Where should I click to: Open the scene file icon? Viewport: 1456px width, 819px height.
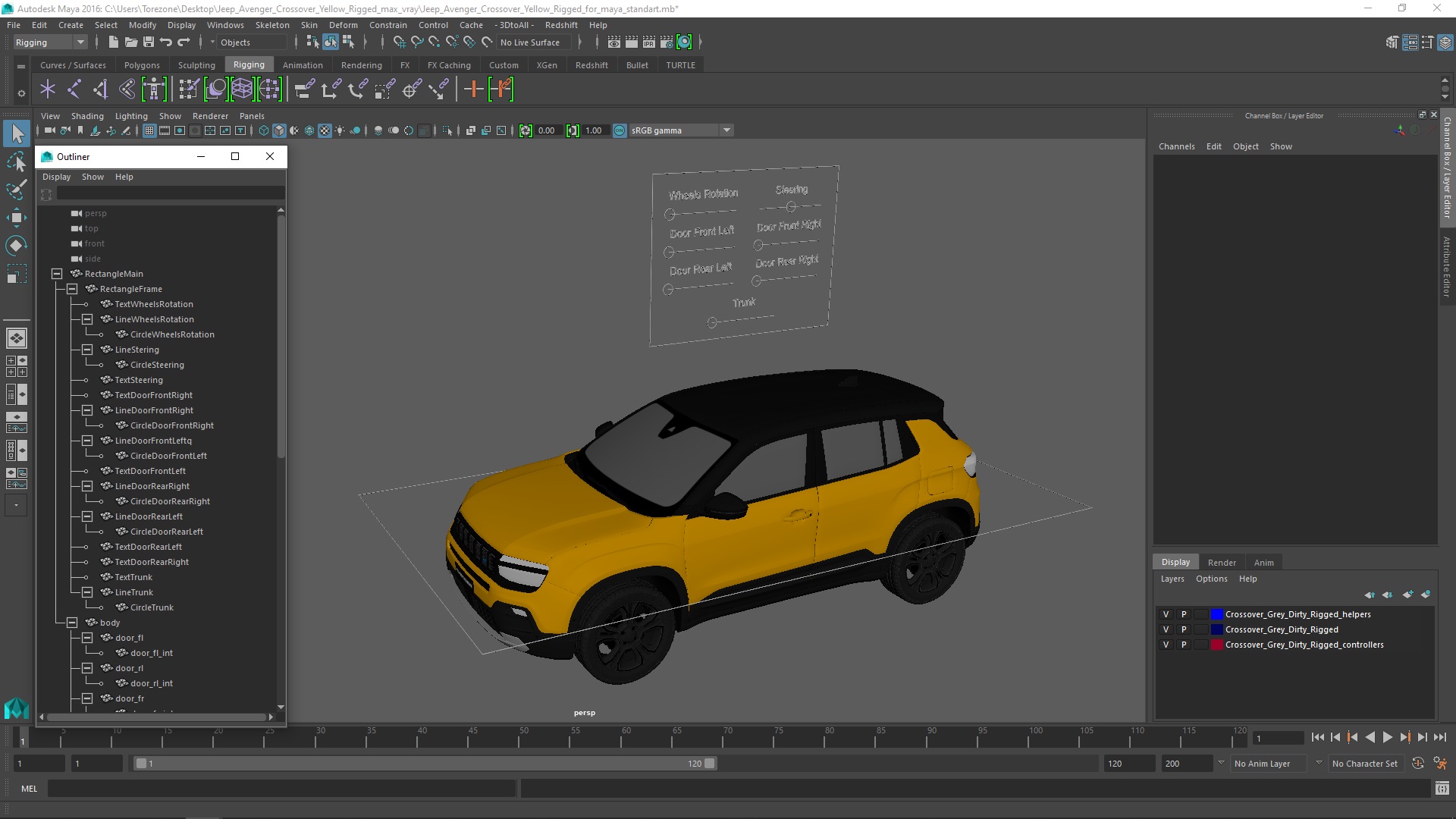[130, 42]
